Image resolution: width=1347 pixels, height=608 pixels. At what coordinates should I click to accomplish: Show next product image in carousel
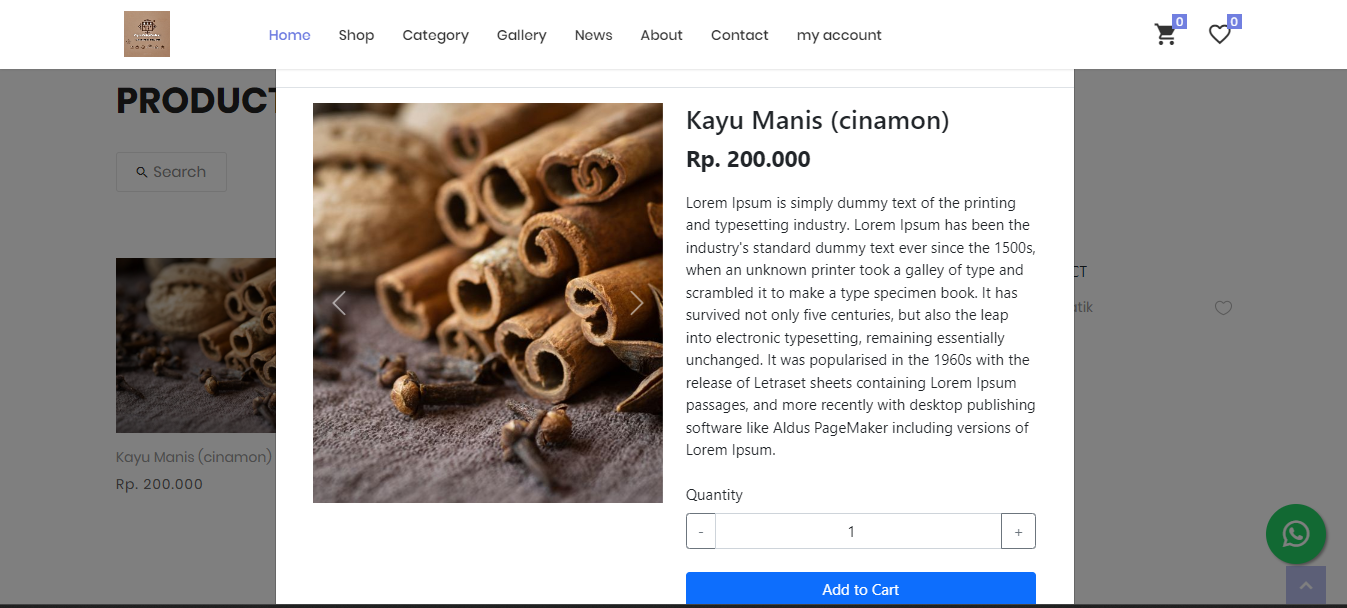[x=636, y=303]
